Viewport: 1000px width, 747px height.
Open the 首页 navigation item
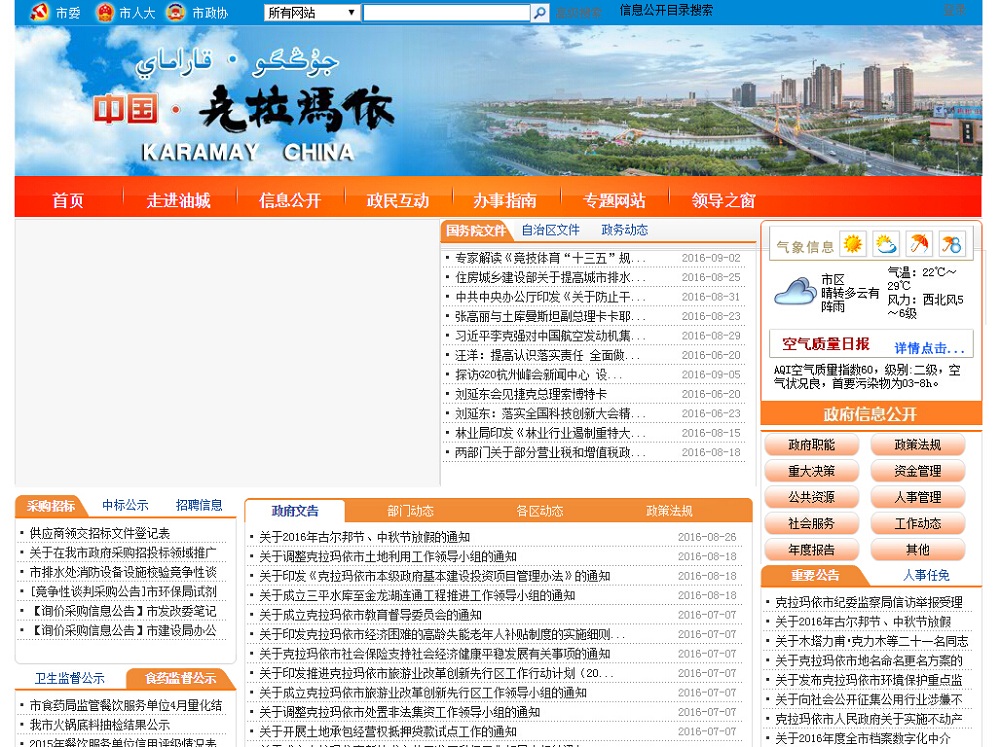click(x=68, y=200)
